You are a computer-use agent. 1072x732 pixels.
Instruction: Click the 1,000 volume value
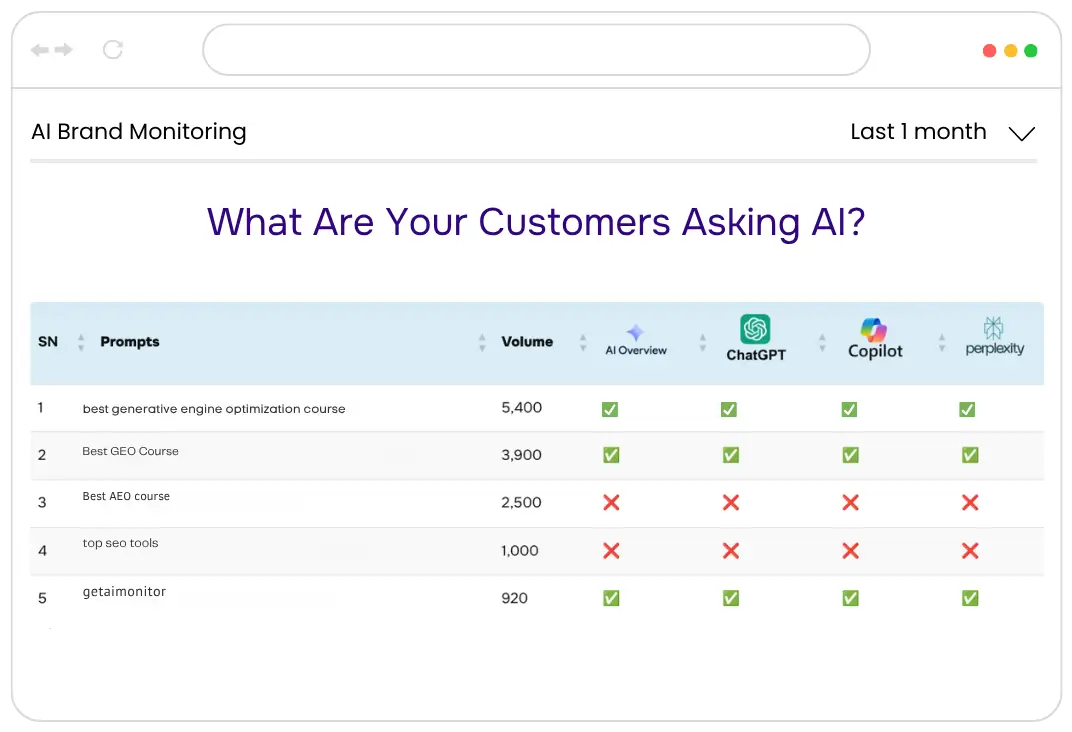tap(520, 551)
